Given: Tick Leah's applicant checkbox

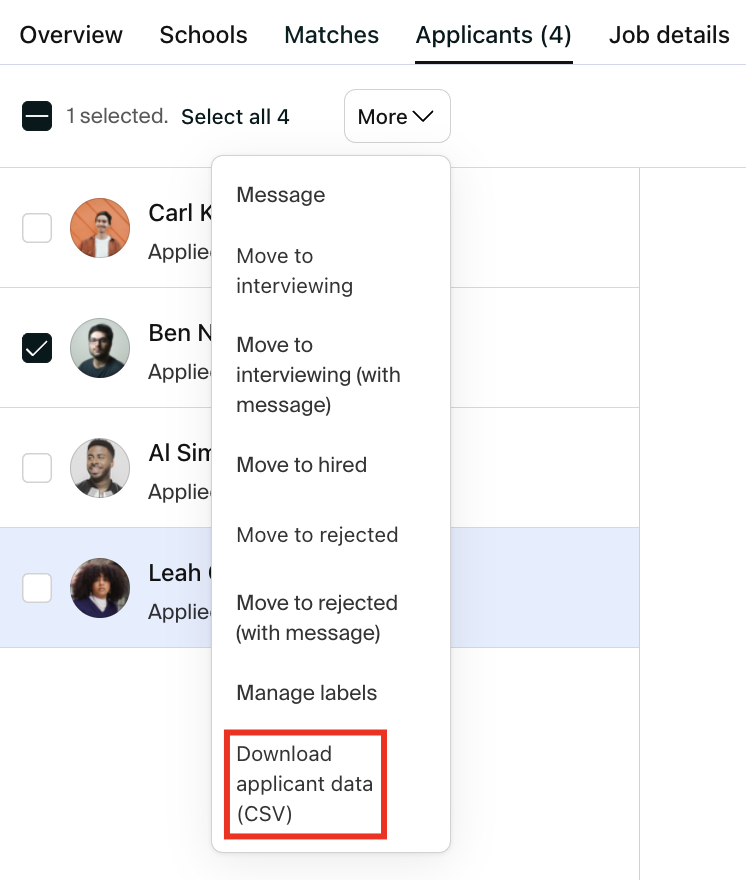Looking at the screenshot, I should tap(37, 588).
